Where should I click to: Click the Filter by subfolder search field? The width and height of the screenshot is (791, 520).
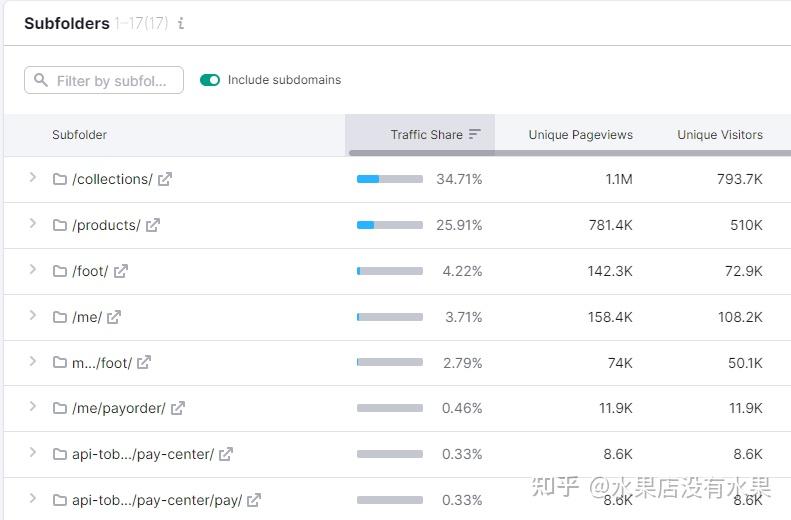(110, 81)
